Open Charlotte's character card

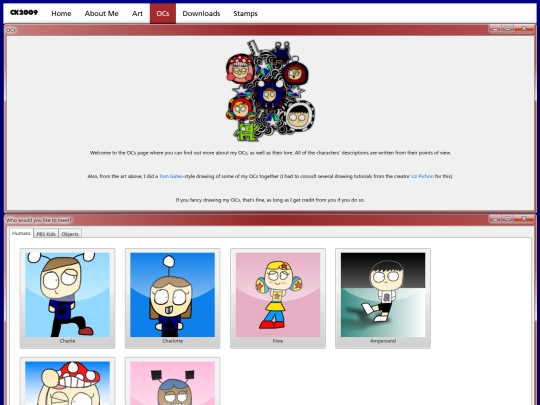[173, 298]
